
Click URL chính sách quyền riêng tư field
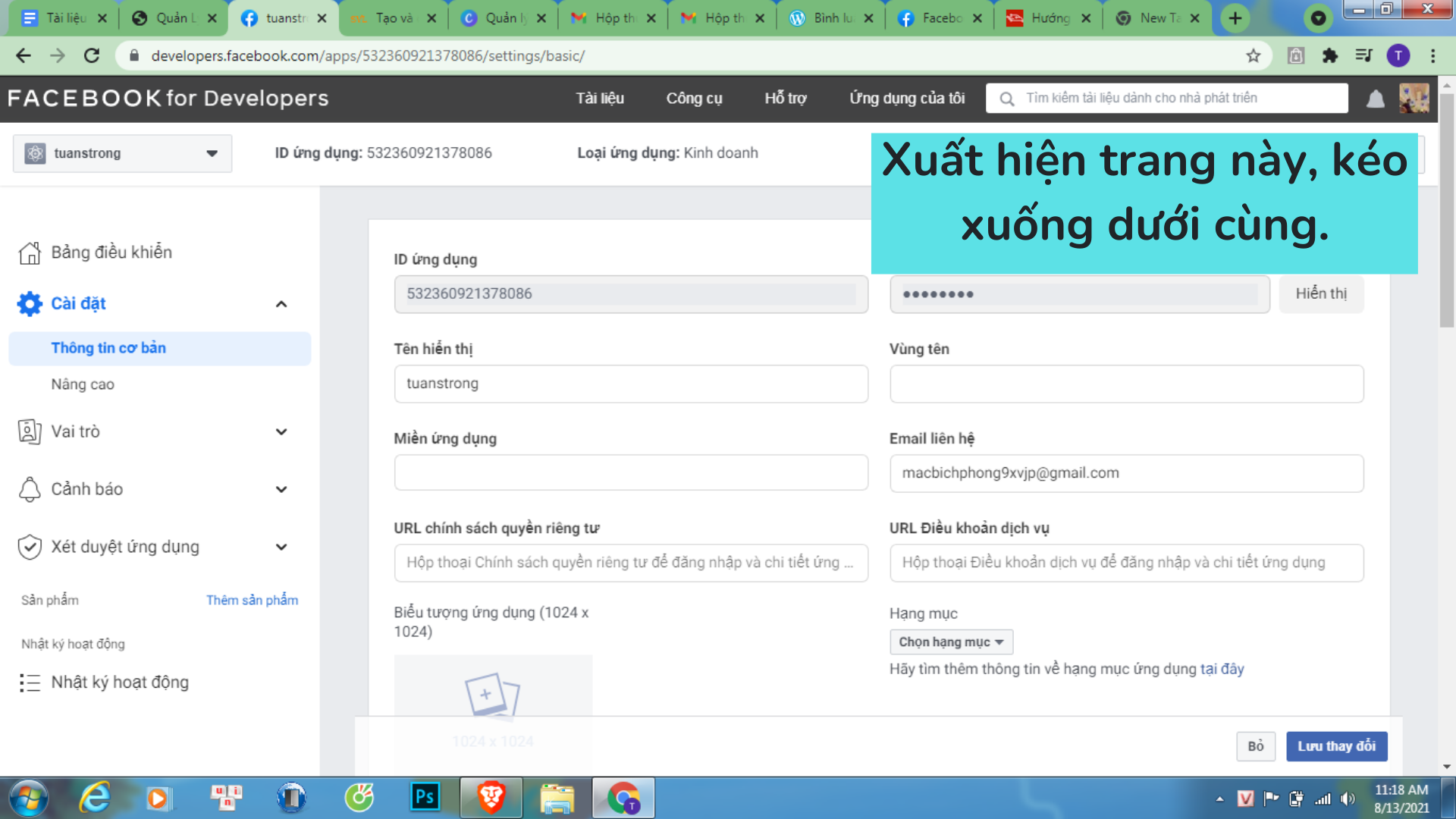click(x=631, y=563)
